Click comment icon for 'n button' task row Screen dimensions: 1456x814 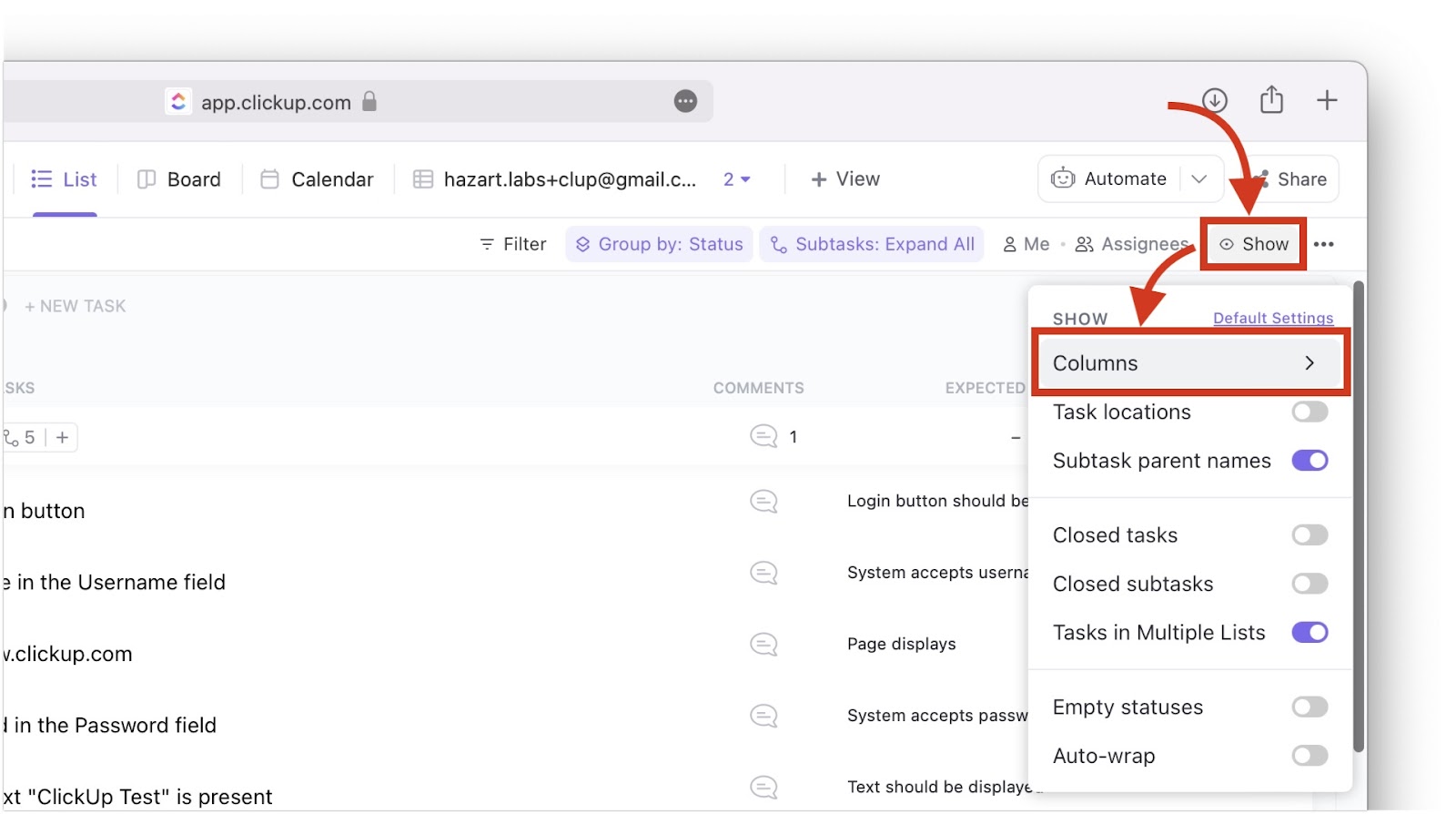point(763,502)
